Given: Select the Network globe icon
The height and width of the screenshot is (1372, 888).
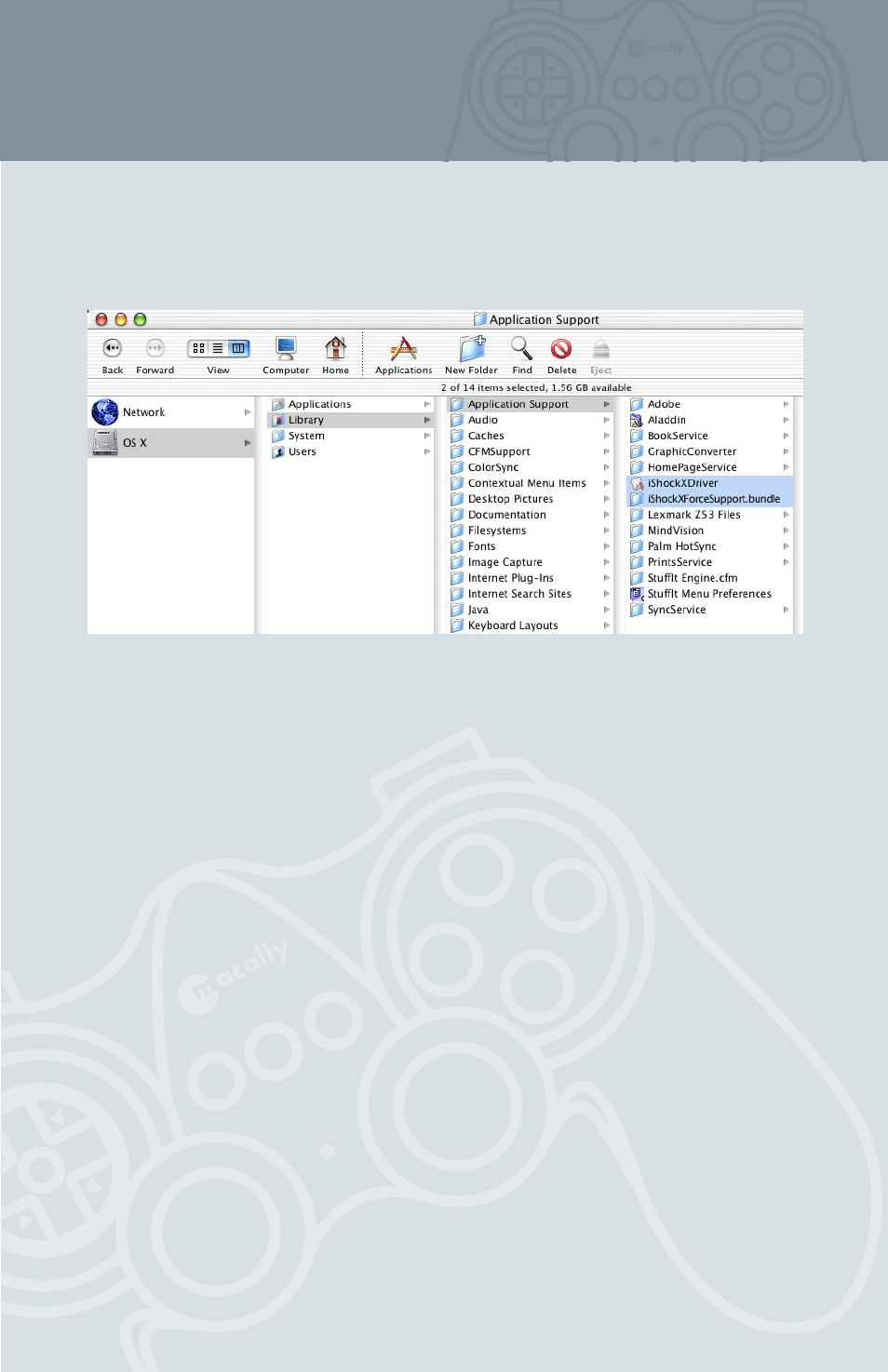Looking at the screenshot, I should [105, 411].
